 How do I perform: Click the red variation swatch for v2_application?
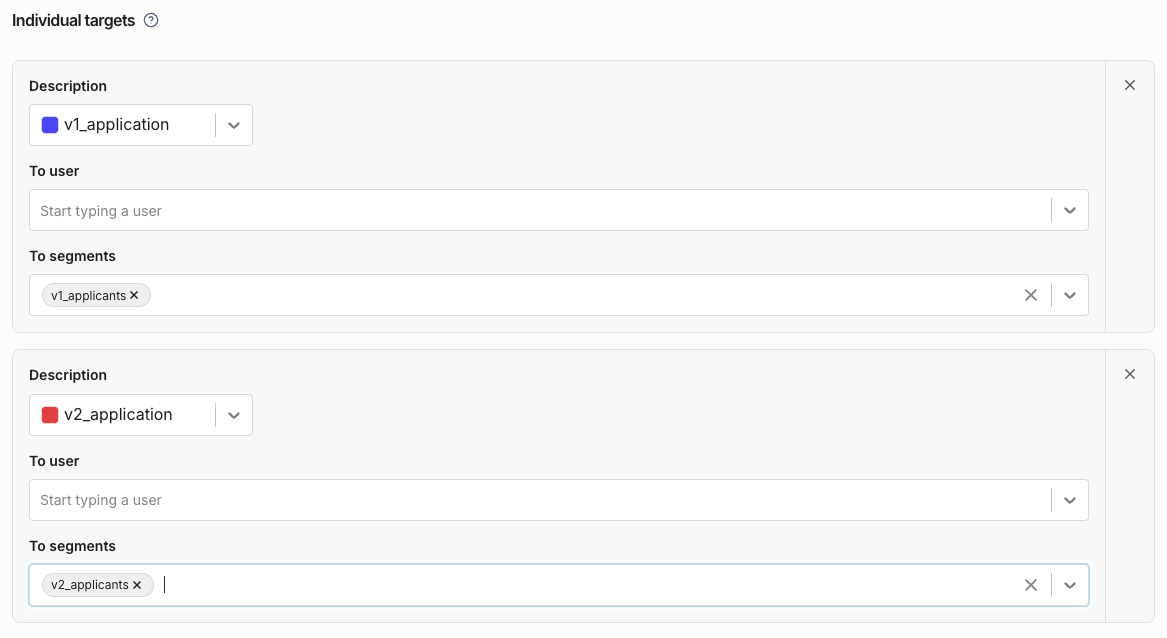point(49,414)
